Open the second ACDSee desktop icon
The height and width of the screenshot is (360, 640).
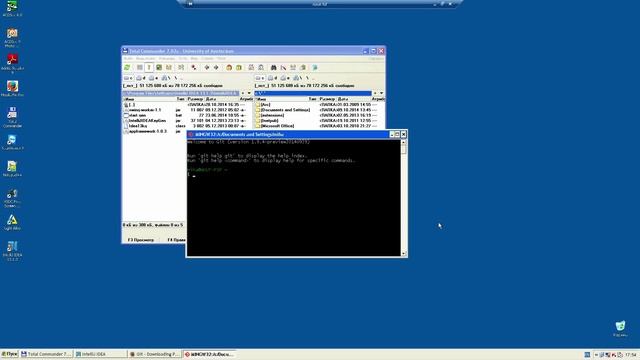pyautogui.click(x=12, y=38)
